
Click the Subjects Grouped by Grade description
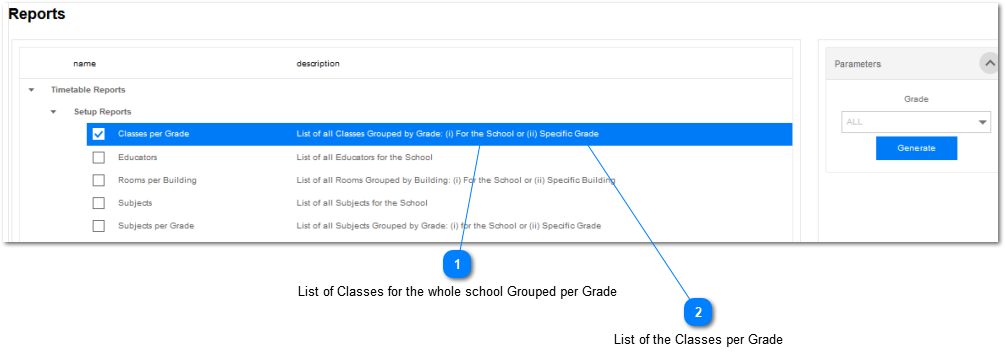click(x=448, y=226)
